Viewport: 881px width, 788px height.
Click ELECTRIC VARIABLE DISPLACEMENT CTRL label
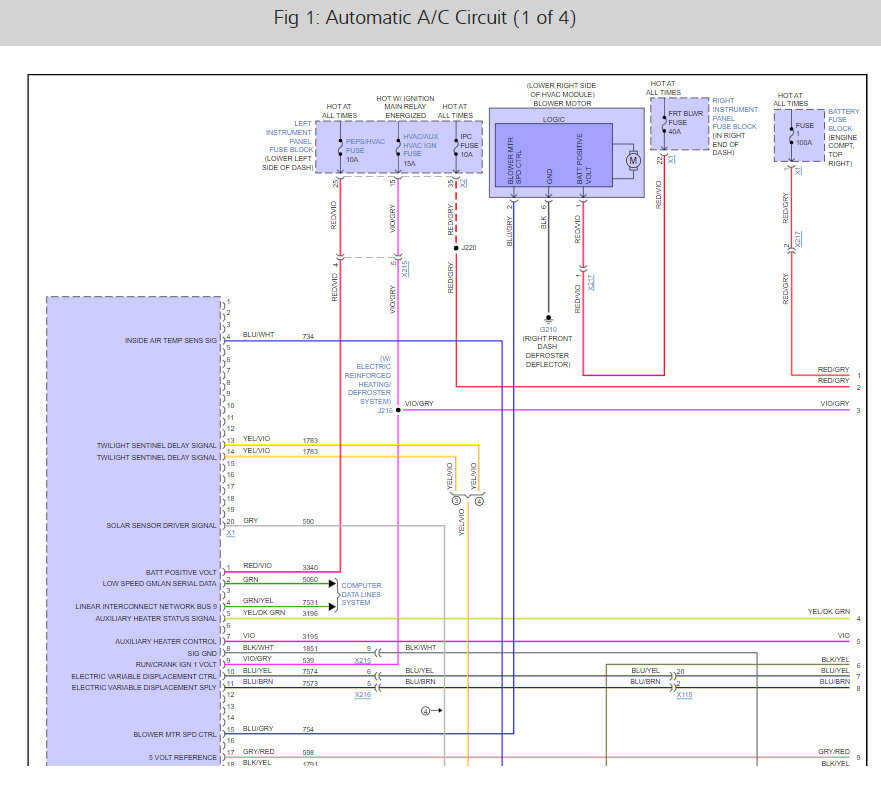[x=144, y=676]
